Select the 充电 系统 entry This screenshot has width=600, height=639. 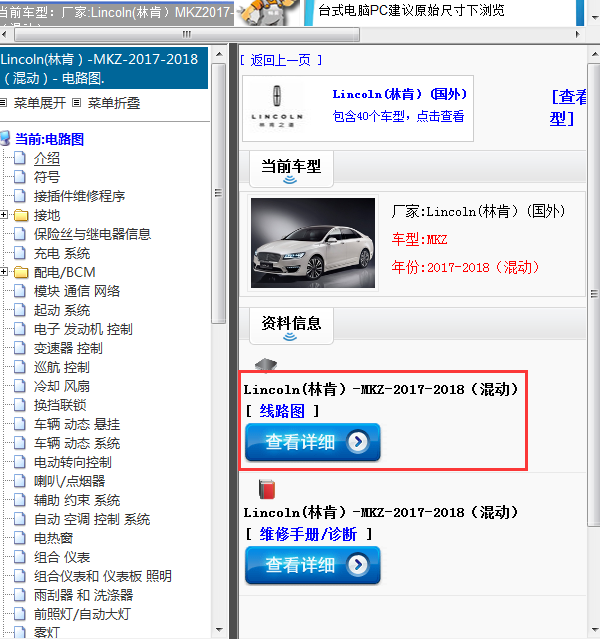[62, 253]
